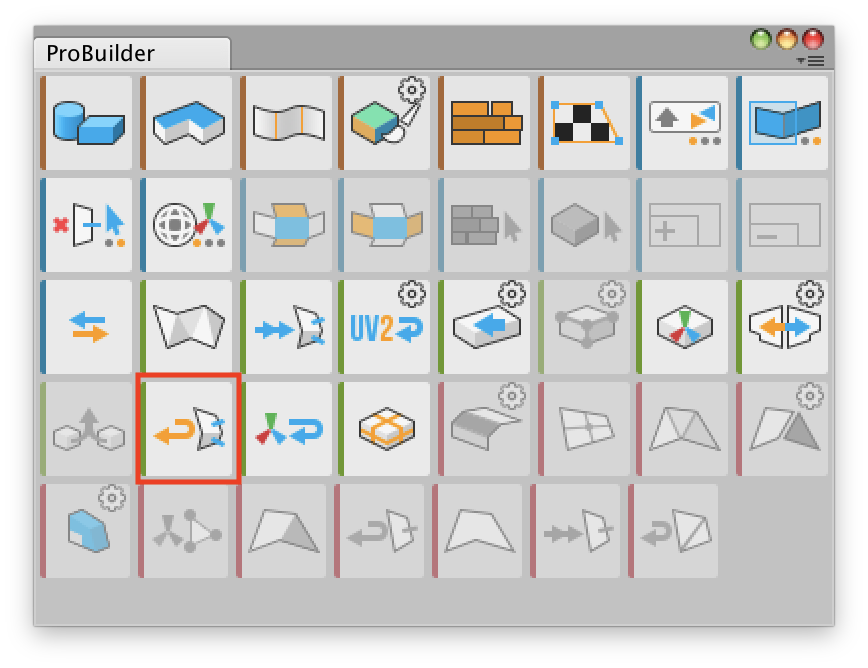Image resolution: width=868 pixels, height=668 pixels.
Task: Click the green window button
Action: click(x=761, y=39)
